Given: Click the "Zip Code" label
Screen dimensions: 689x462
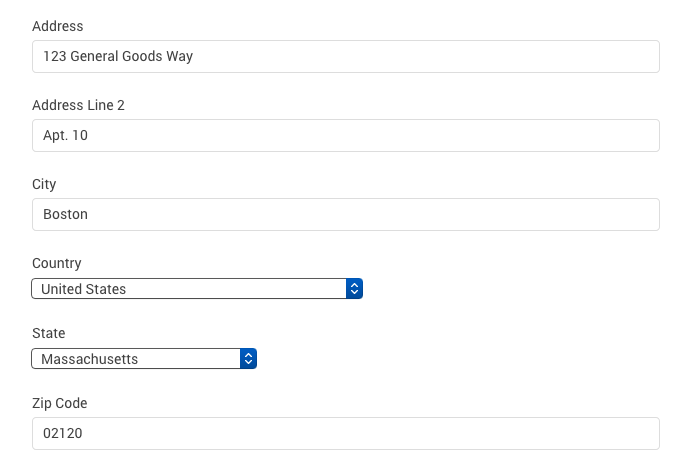Looking at the screenshot, I should click(x=60, y=403).
